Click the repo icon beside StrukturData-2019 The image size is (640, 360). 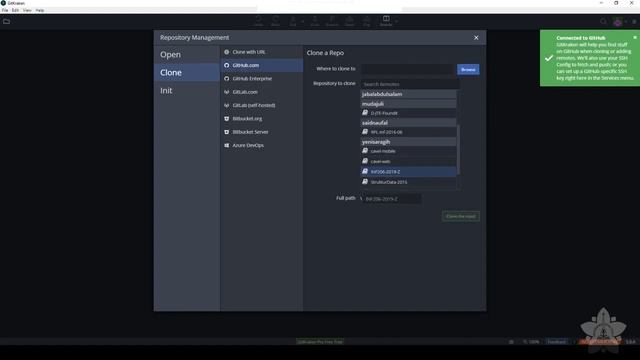click(365, 182)
